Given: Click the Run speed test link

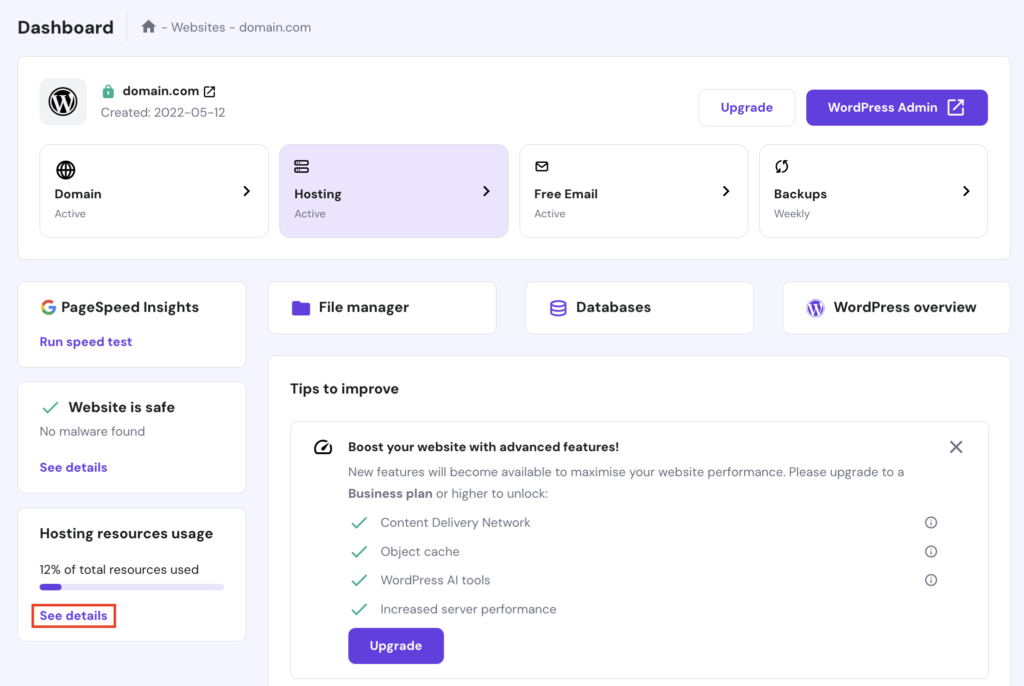Looking at the screenshot, I should coord(85,341).
